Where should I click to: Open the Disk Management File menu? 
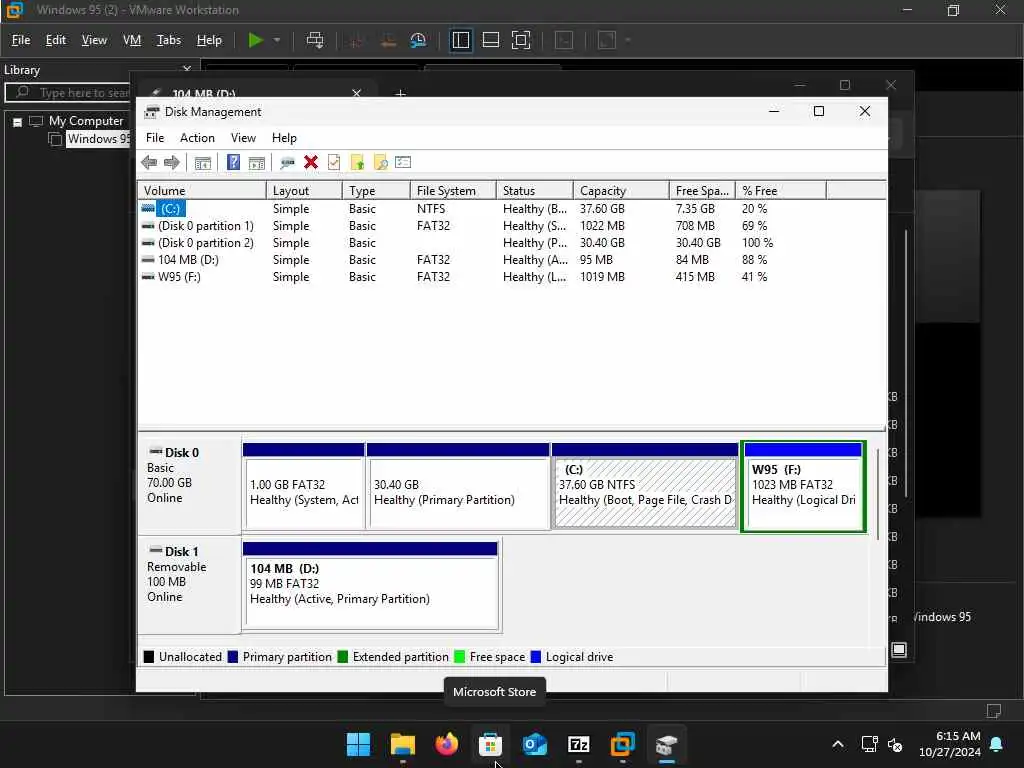(155, 138)
